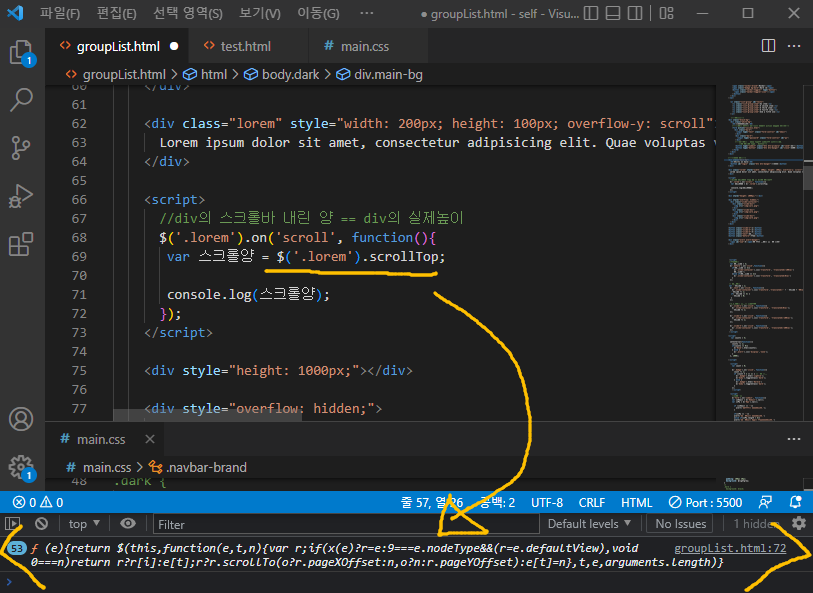This screenshot has width=813, height=593.
Task: Show more menu items via the ellipsis
Action: (x=366, y=13)
